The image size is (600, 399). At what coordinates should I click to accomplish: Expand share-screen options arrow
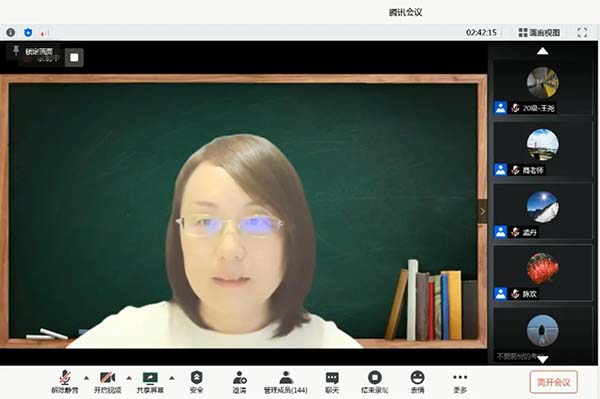pyautogui.click(x=172, y=378)
